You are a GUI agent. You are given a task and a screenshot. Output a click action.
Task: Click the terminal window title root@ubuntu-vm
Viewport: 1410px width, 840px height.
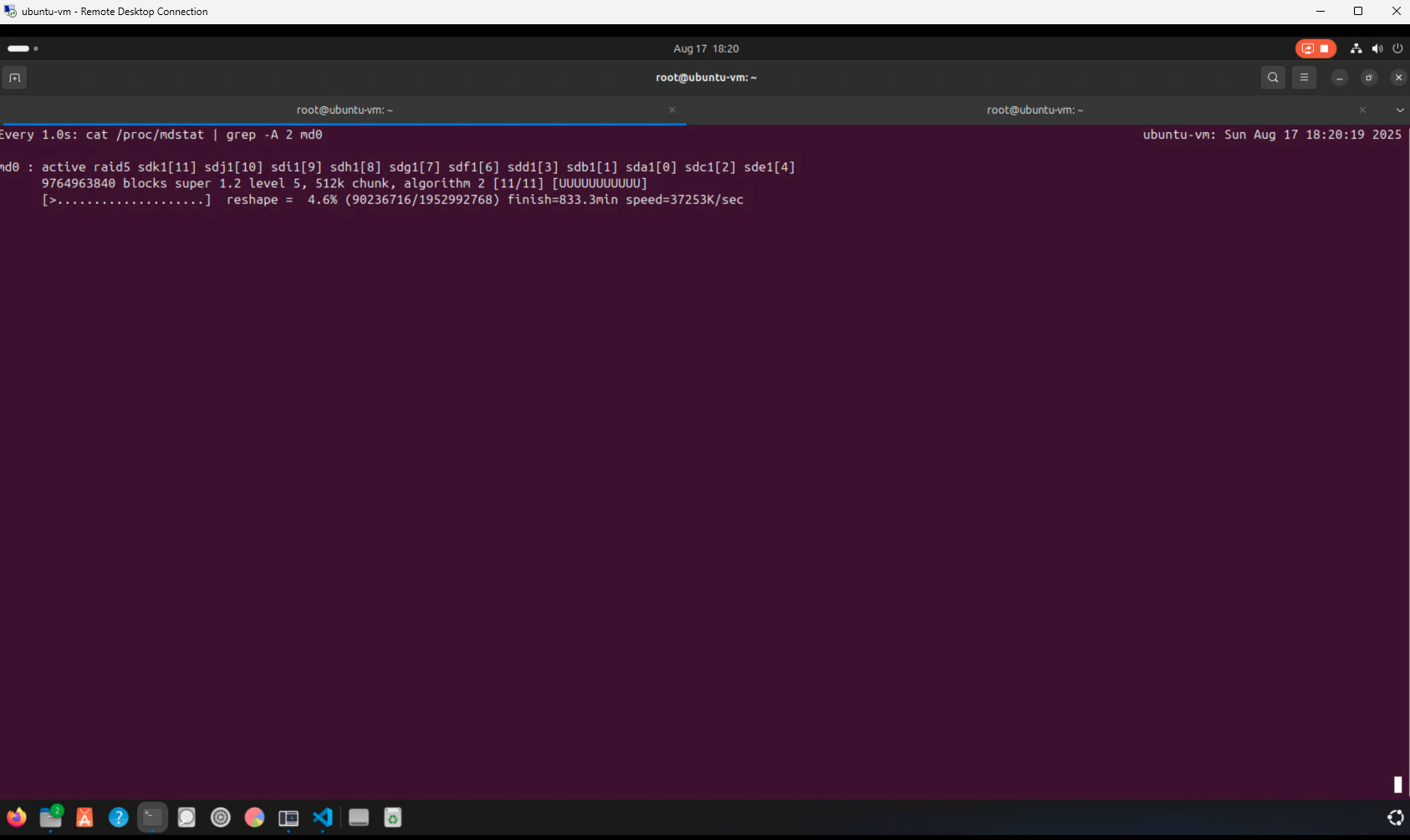click(706, 78)
